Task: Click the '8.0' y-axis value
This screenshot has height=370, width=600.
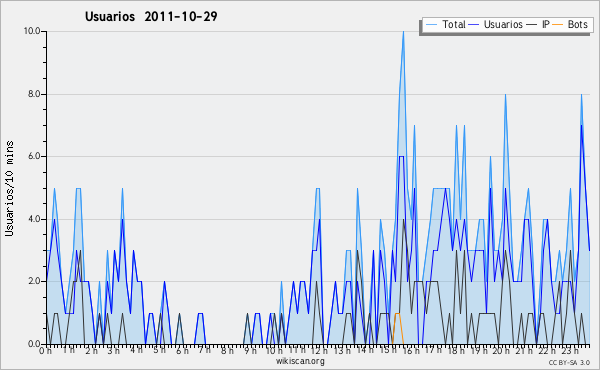Action: 34,94
